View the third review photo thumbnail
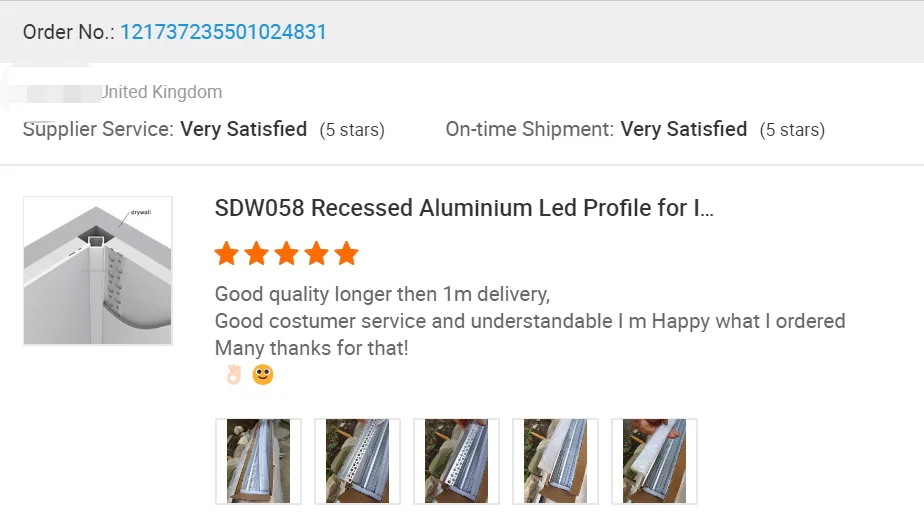This screenshot has height=532, width=924. pyautogui.click(x=456, y=461)
